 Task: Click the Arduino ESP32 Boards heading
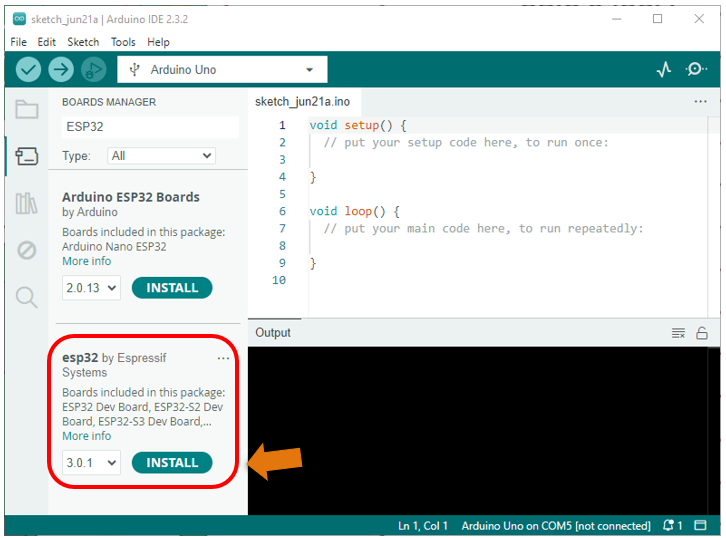(131, 197)
